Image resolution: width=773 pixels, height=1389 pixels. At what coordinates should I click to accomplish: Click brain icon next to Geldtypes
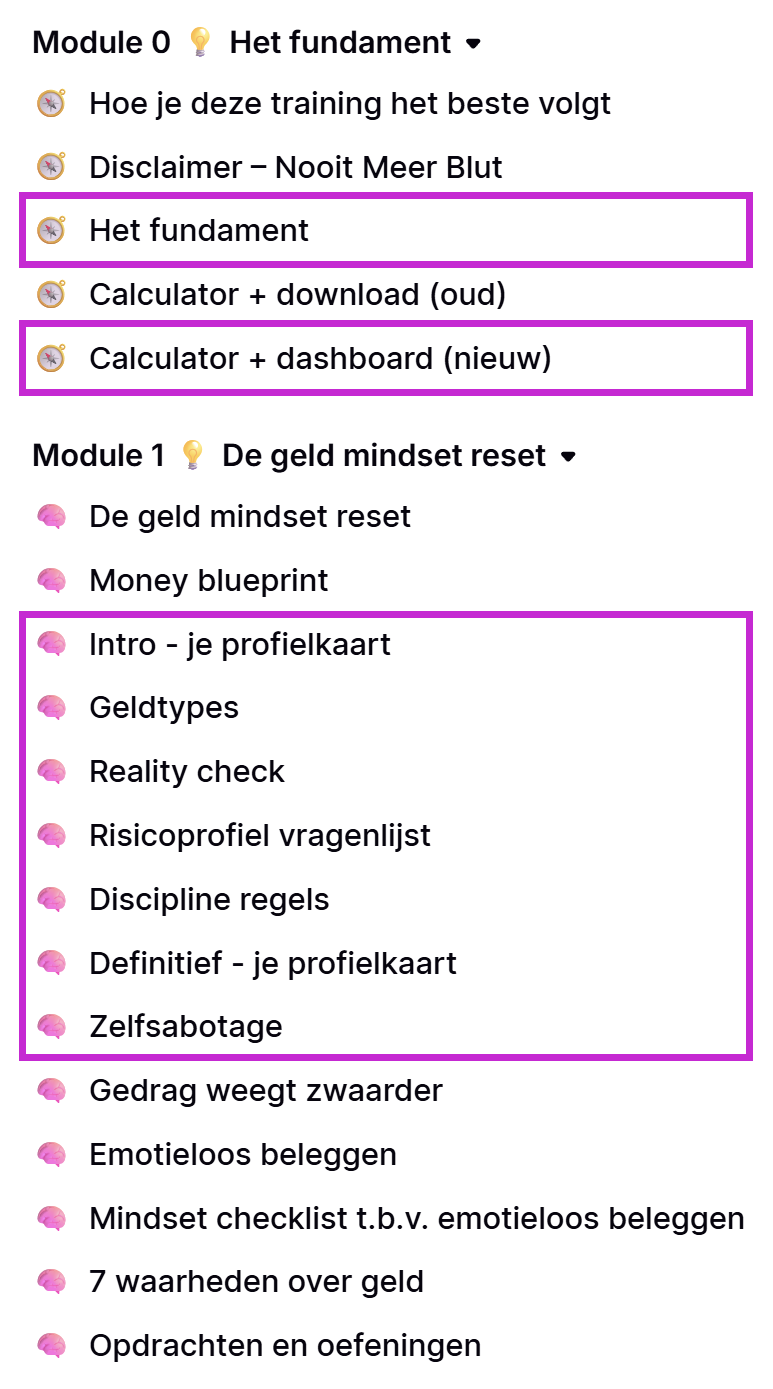click(x=51, y=708)
